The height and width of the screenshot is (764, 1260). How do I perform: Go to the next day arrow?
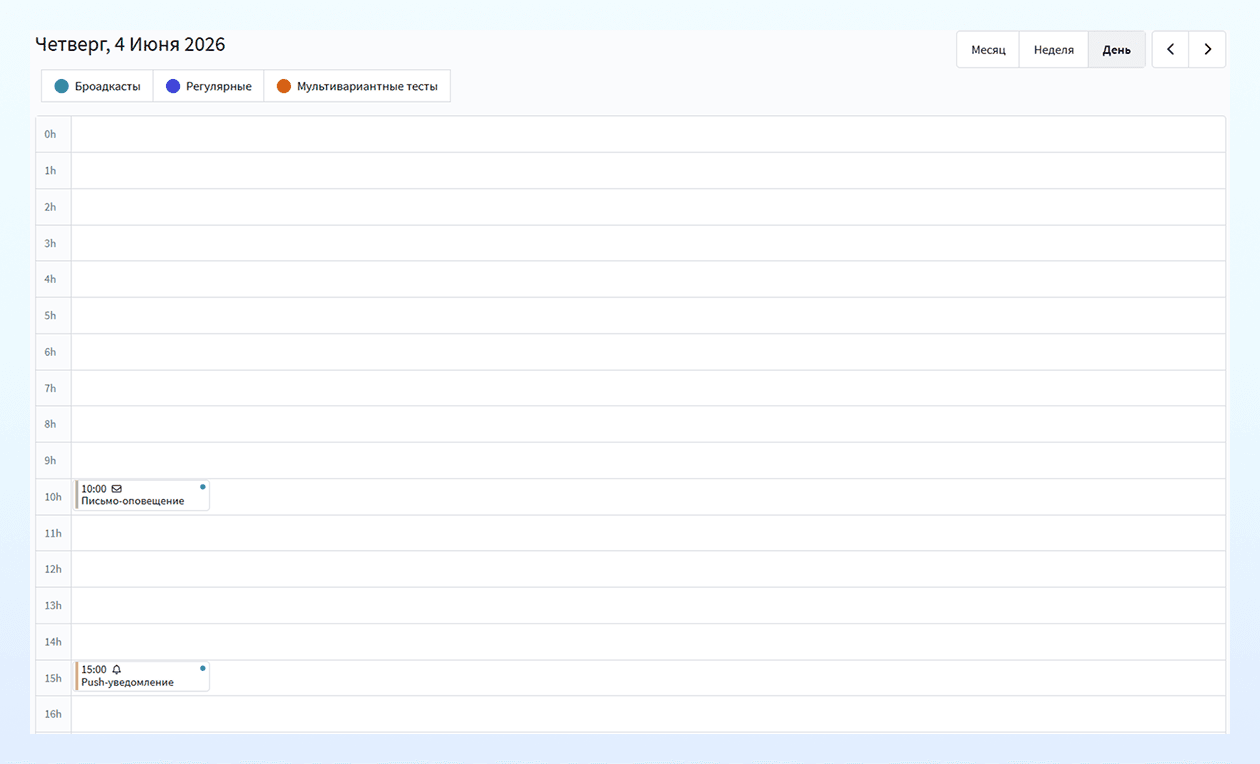point(1208,49)
